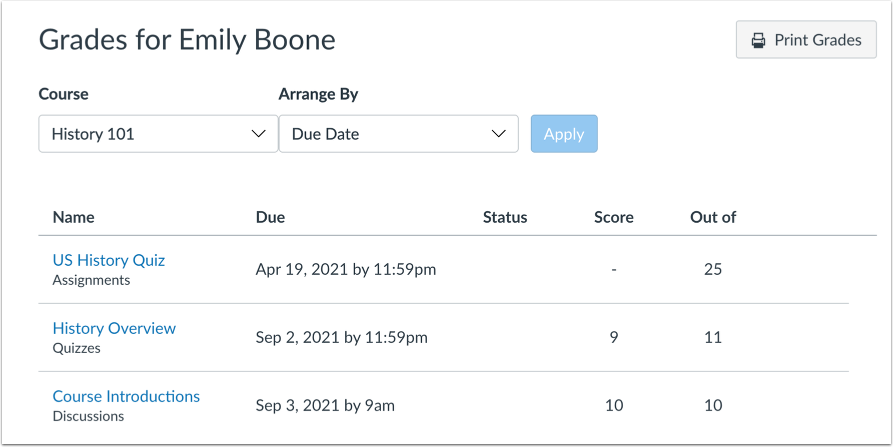Click the Apply button
Image resolution: width=893 pixels, height=447 pixels.
564,134
